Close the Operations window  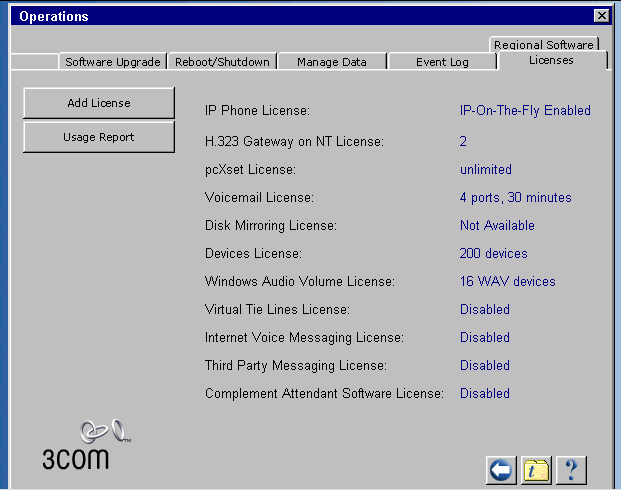tap(600, 16)
